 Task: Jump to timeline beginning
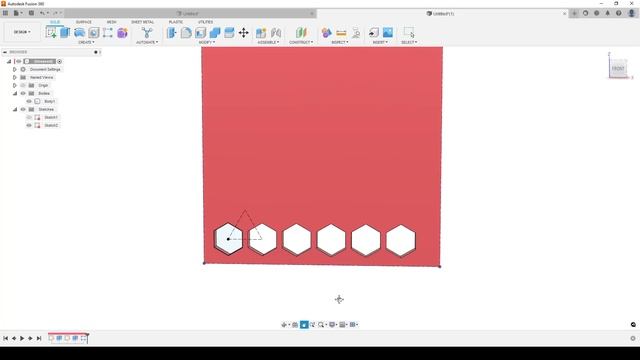click(6, 338)
